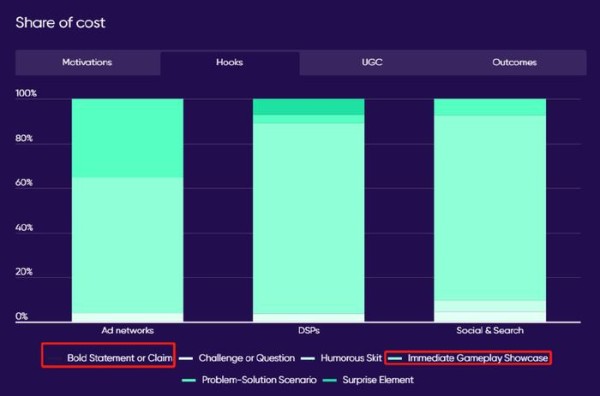Click the Challenge or Question color marker
Image resolution: width=600 pixels, height=396 pixels.
(186, 359)
